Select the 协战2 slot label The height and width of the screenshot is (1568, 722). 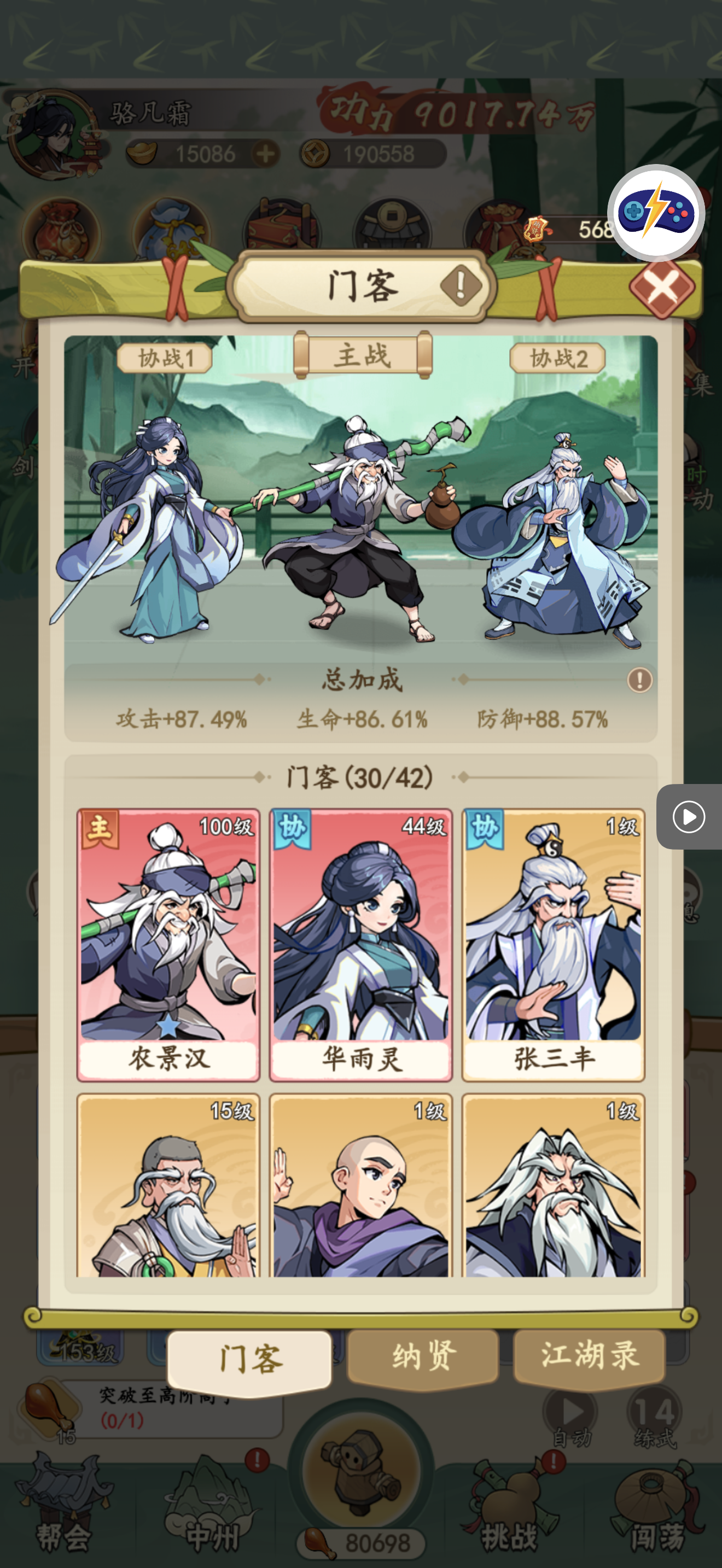click(557, 358)
